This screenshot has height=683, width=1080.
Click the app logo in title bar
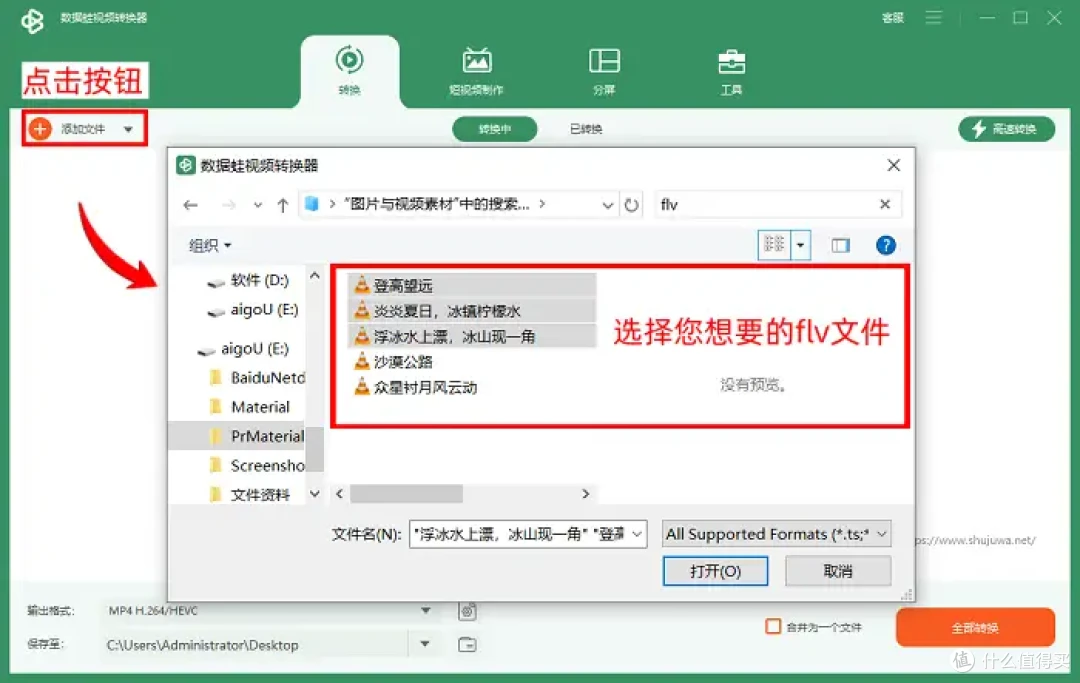coord(32,21)
